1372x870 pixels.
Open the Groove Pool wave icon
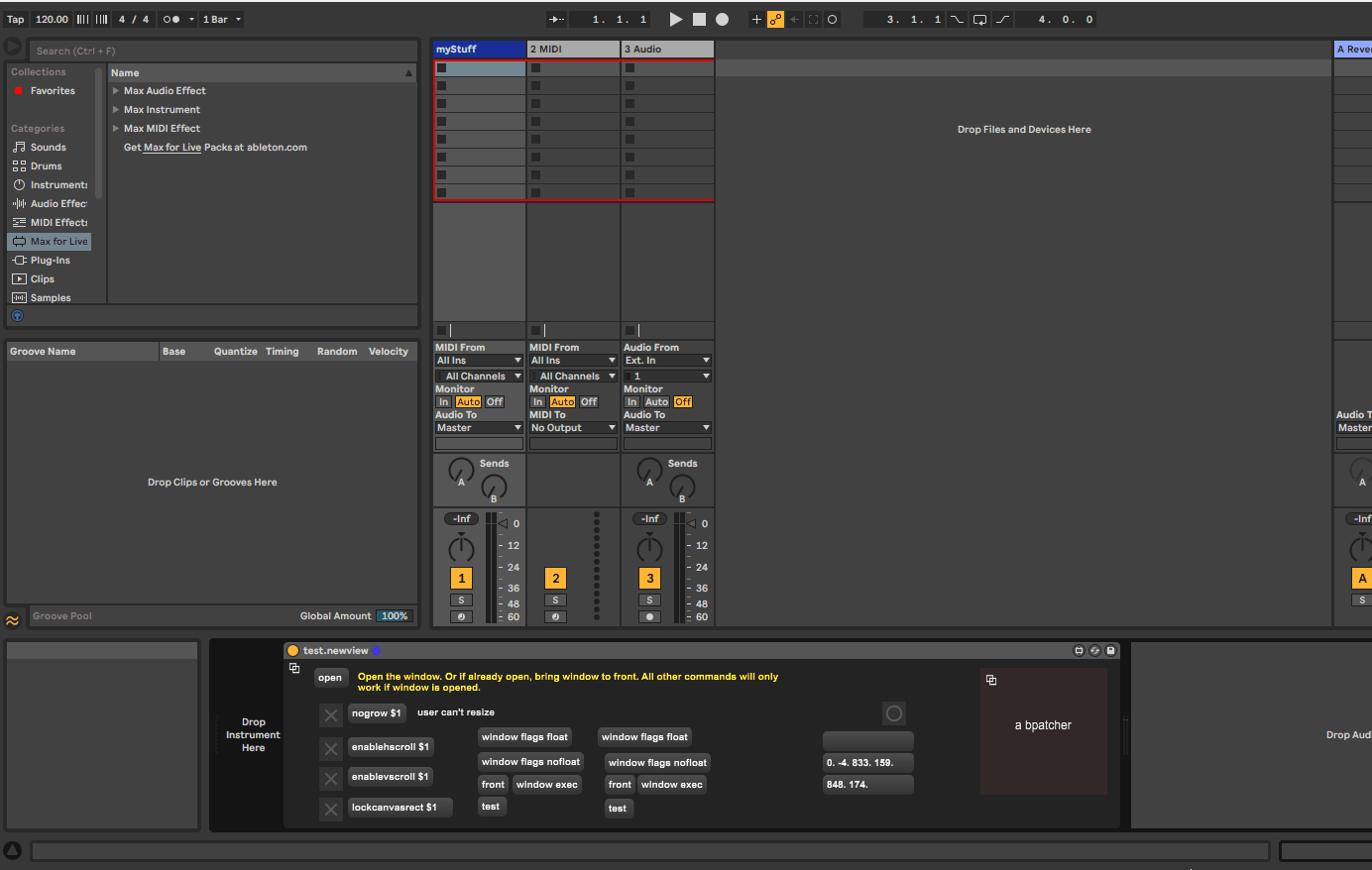point(12,620)
